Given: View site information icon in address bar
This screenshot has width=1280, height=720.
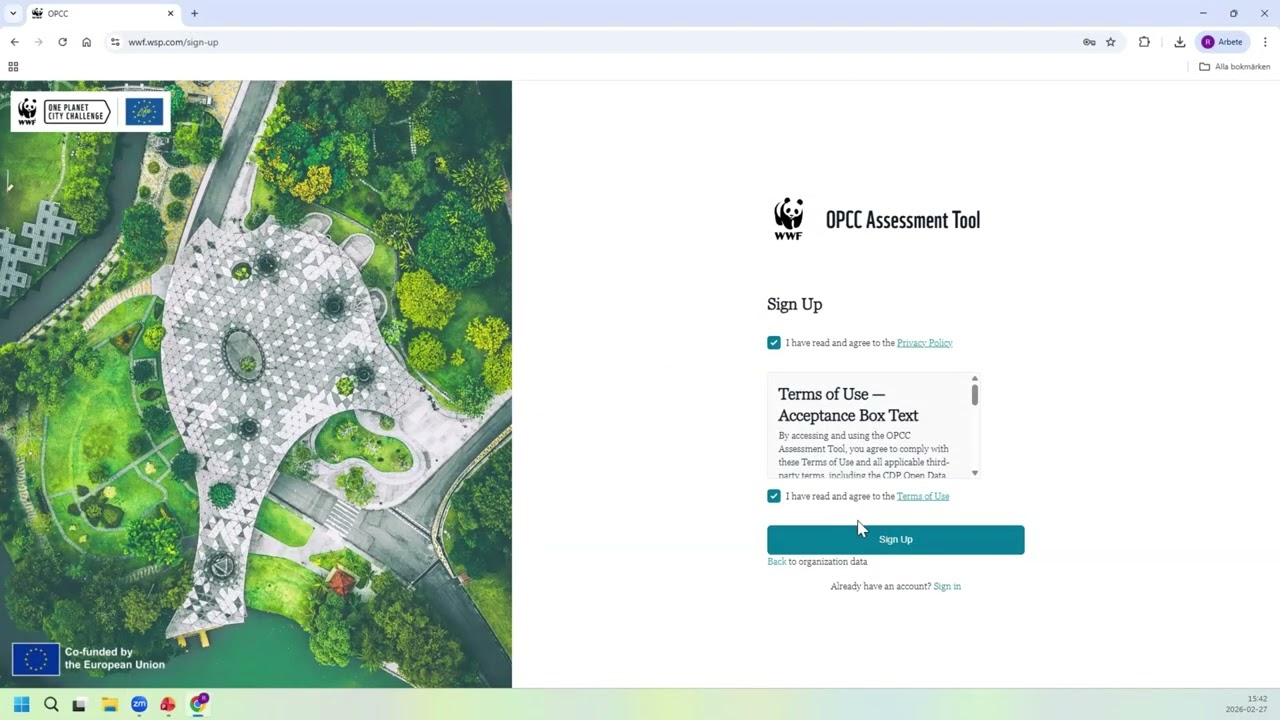Looking at the screenshot, I should coord(115,42).
